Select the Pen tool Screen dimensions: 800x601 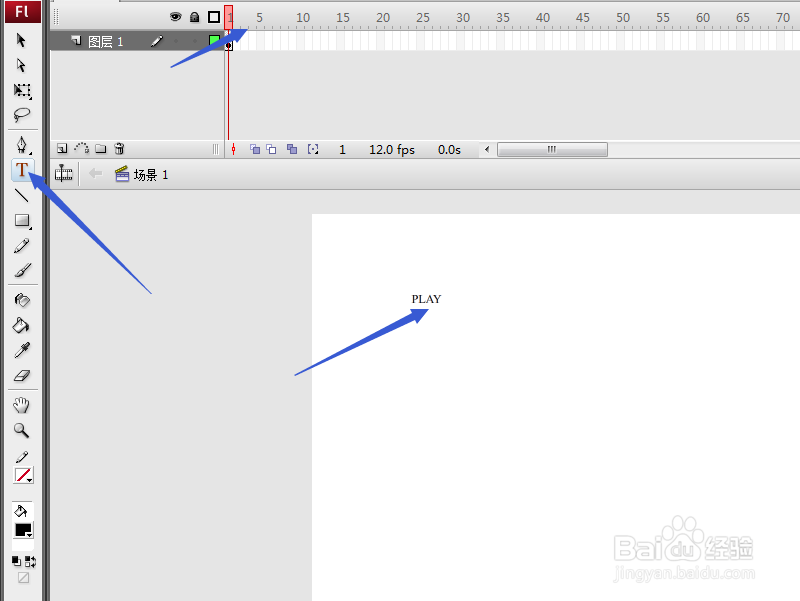[x=22, y=145]
